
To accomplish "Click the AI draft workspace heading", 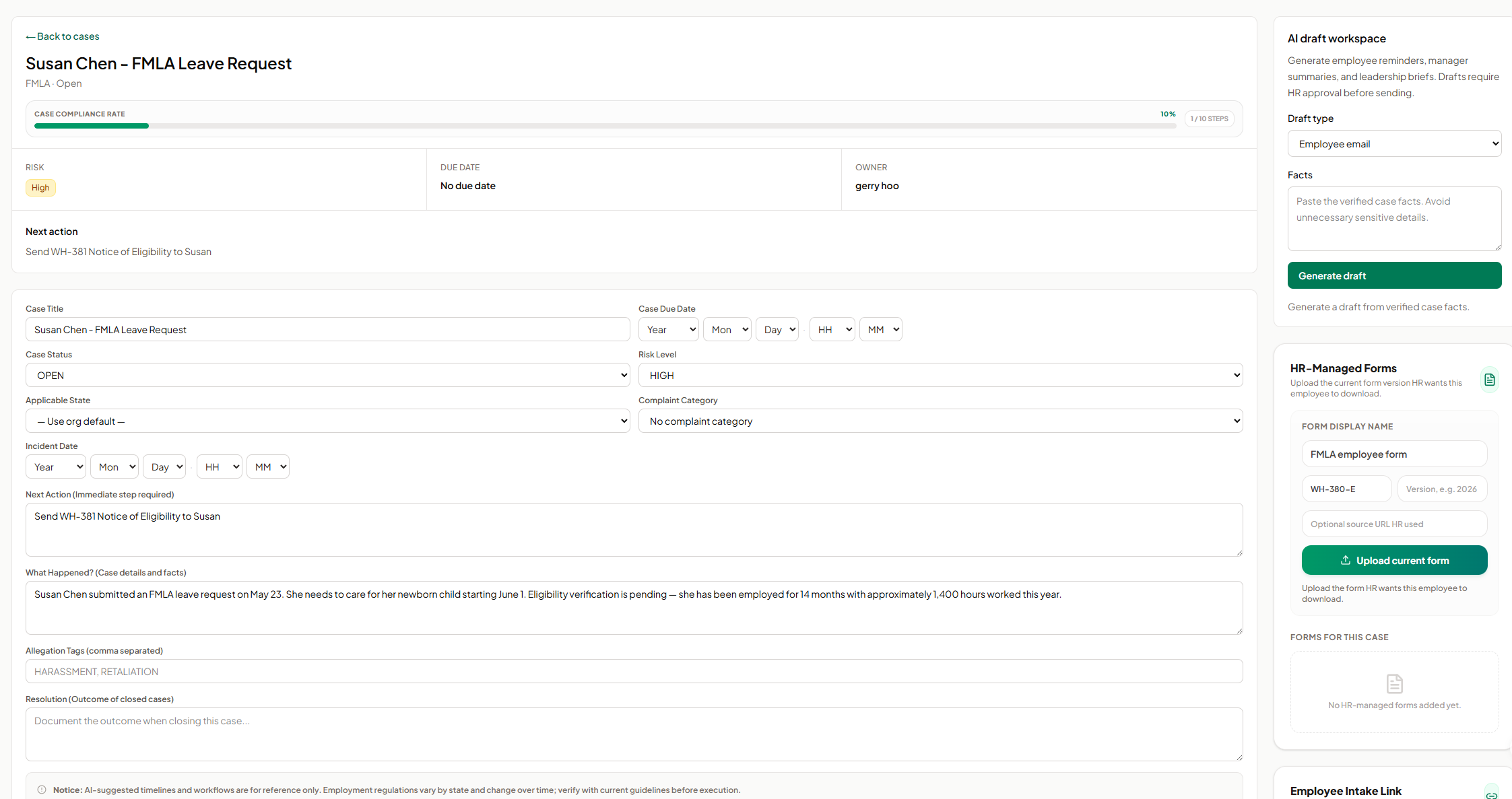I will click(1336, 38).
